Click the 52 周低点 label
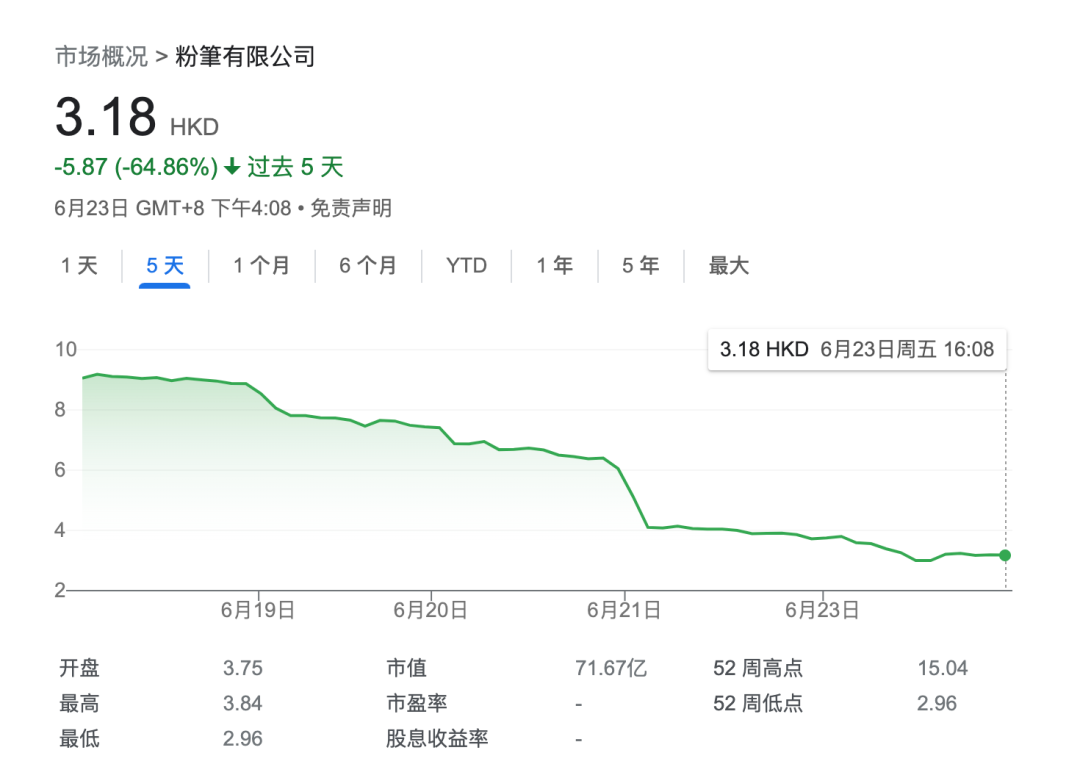This screenshot has height=764, width=1080. coord(758,703)
